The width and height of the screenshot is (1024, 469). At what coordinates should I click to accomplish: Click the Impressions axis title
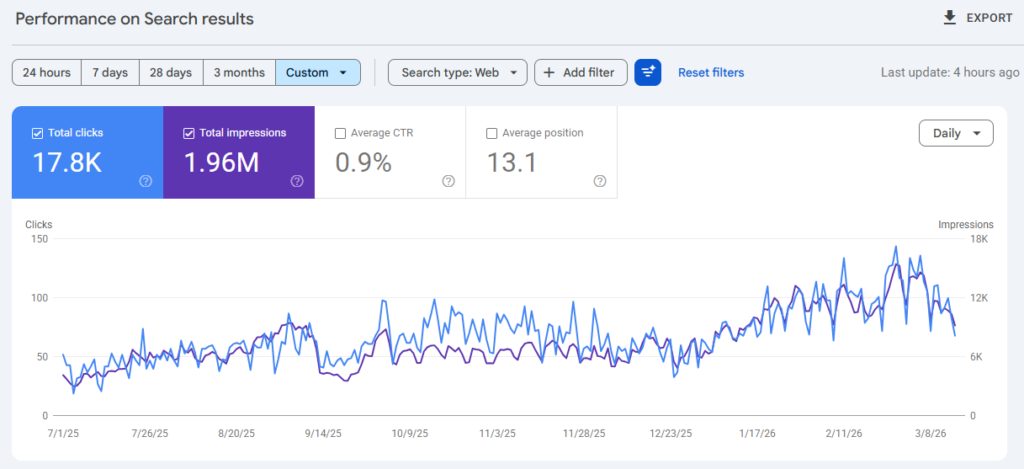pos(966,224)
